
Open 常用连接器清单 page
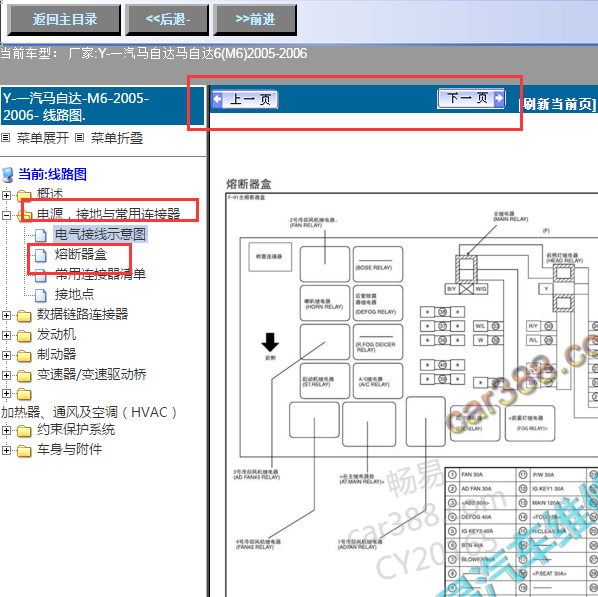[100, 274]
